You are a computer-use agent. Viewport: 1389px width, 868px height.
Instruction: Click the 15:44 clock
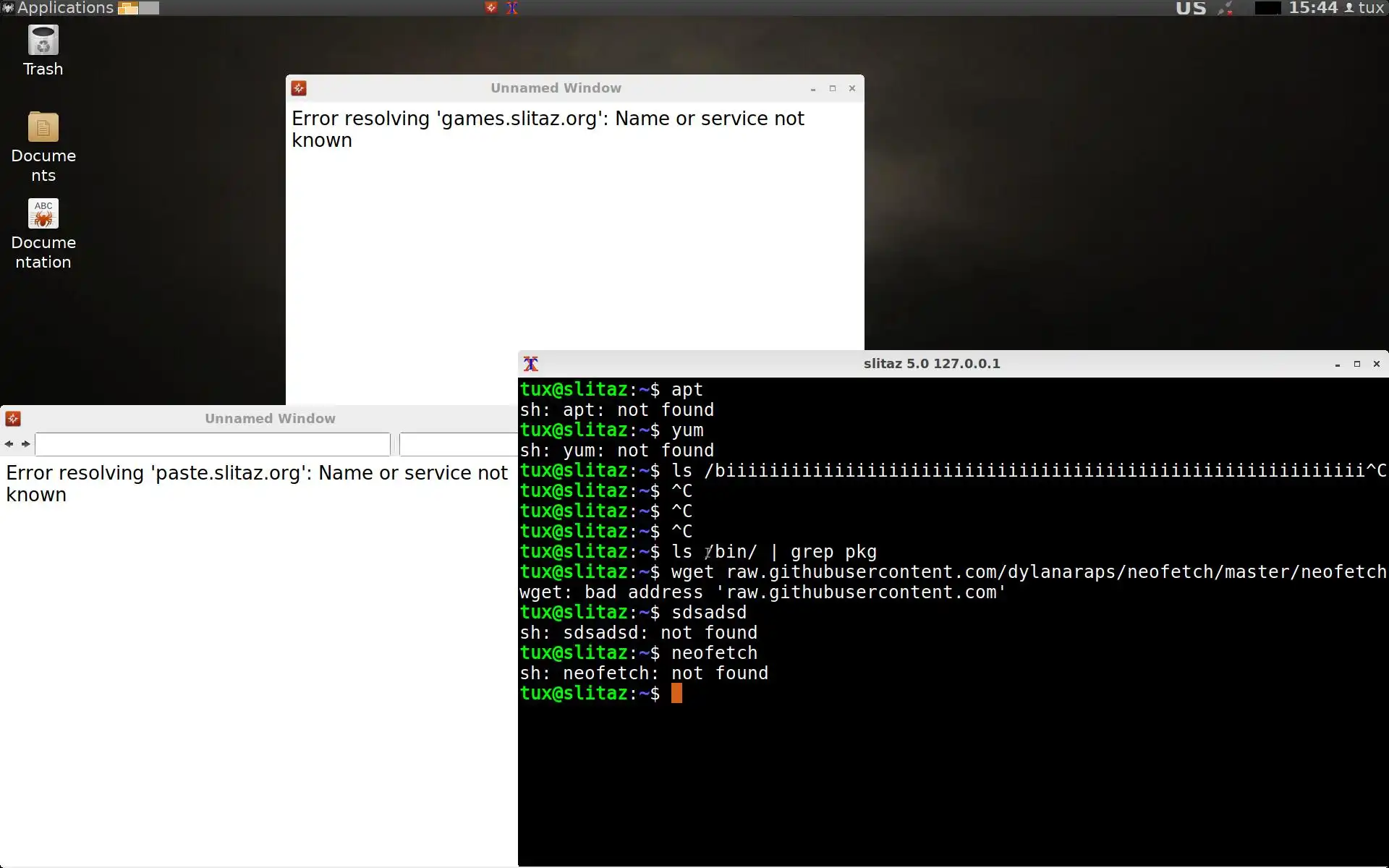pyautogui.click(x=1313, y=8)
